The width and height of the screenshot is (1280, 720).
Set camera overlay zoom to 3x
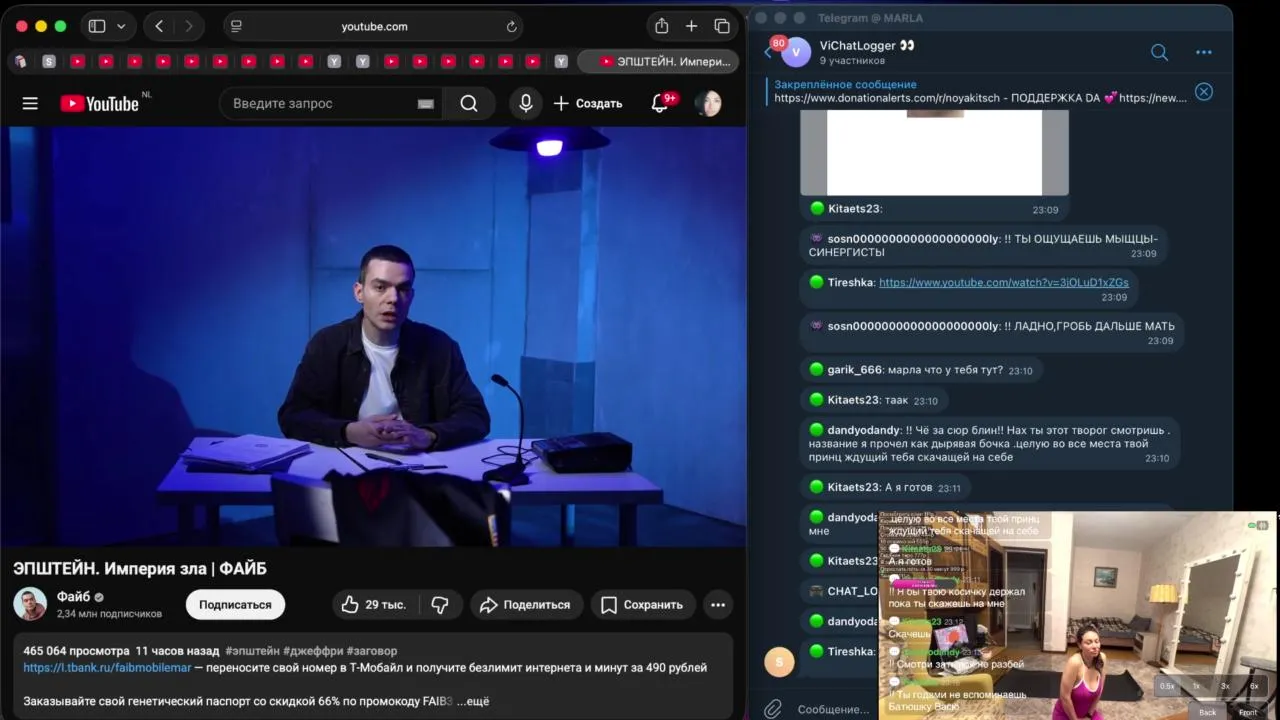tap(1225, 686)
